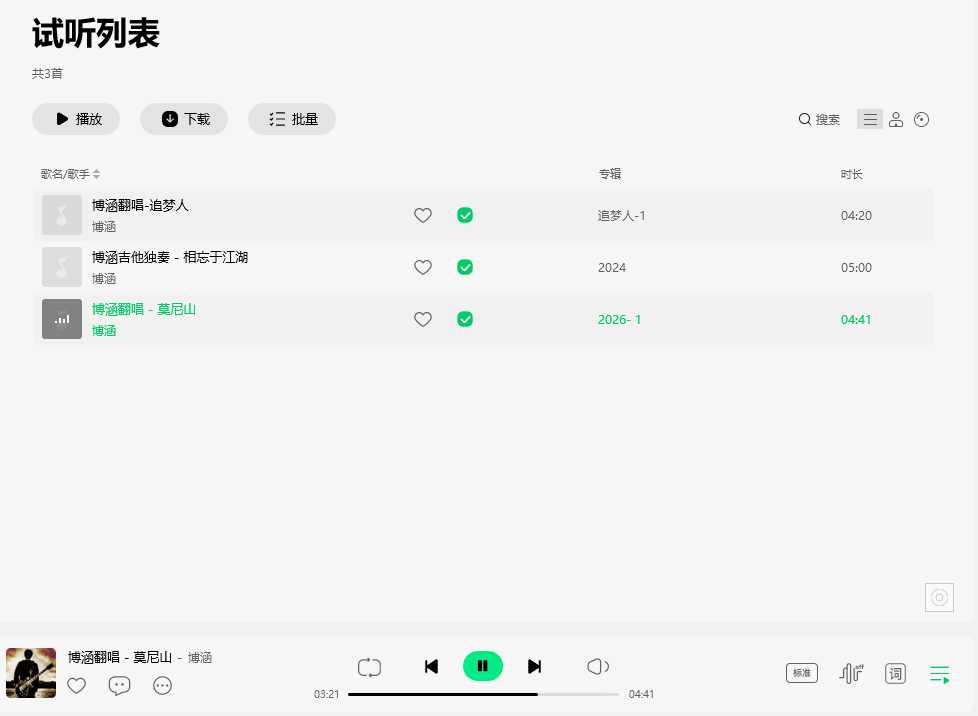This screenshot has width=978, height=716.
Task: Open the current playlist icon
Action: [x=939, y=673]
